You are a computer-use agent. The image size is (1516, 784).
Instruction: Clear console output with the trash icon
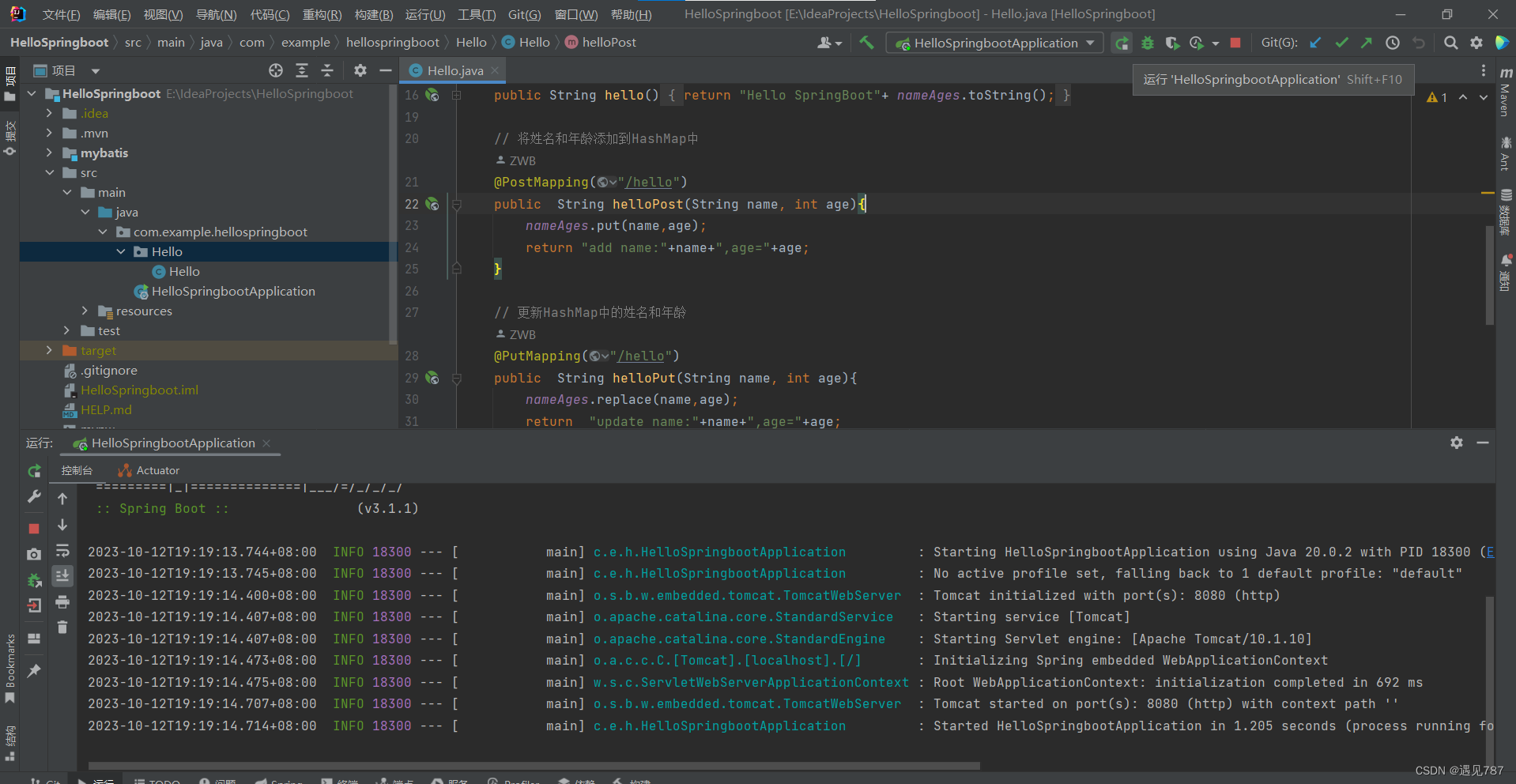click(62, 628)
